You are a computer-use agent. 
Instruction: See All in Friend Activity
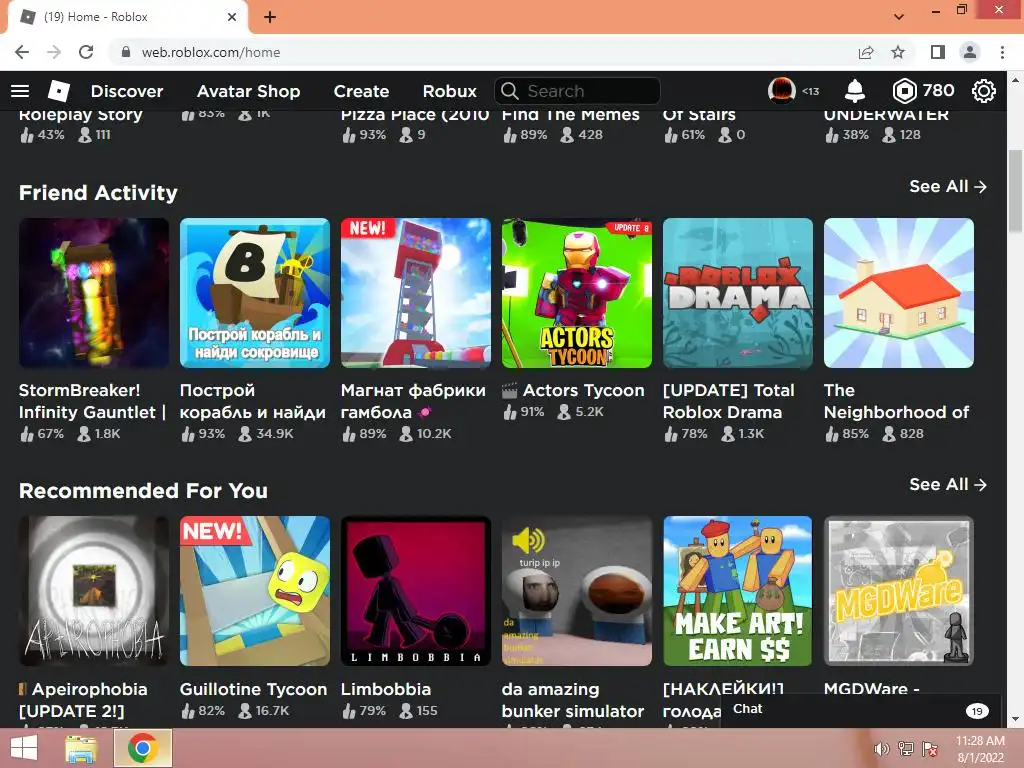[x=948, y=187]
